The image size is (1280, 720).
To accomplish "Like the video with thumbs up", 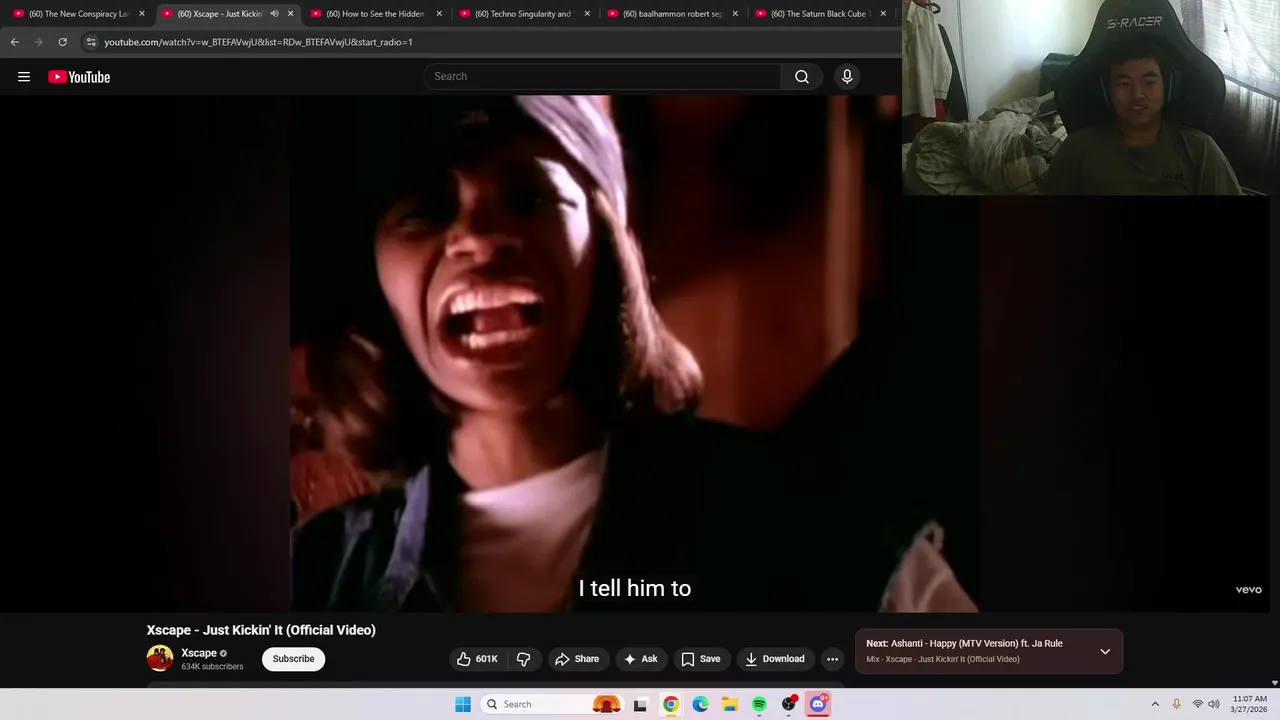I will coord(477,659).
